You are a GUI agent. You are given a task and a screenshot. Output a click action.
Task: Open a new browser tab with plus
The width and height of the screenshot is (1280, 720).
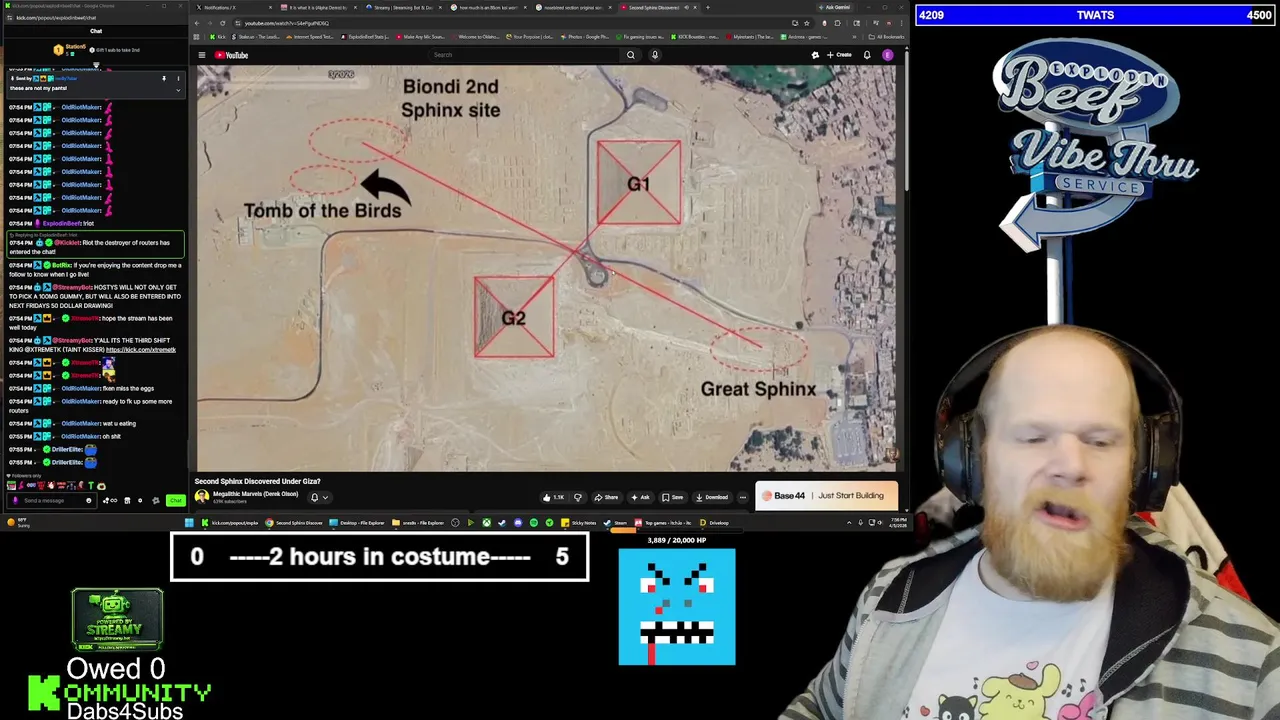(x=707, y=7)
